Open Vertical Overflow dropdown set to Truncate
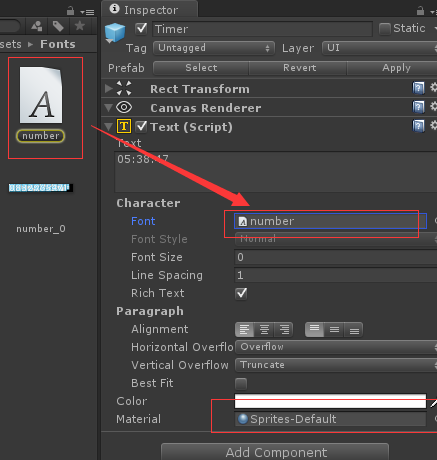437x460 pixels. pyautogui.click(x=336, y=365)
